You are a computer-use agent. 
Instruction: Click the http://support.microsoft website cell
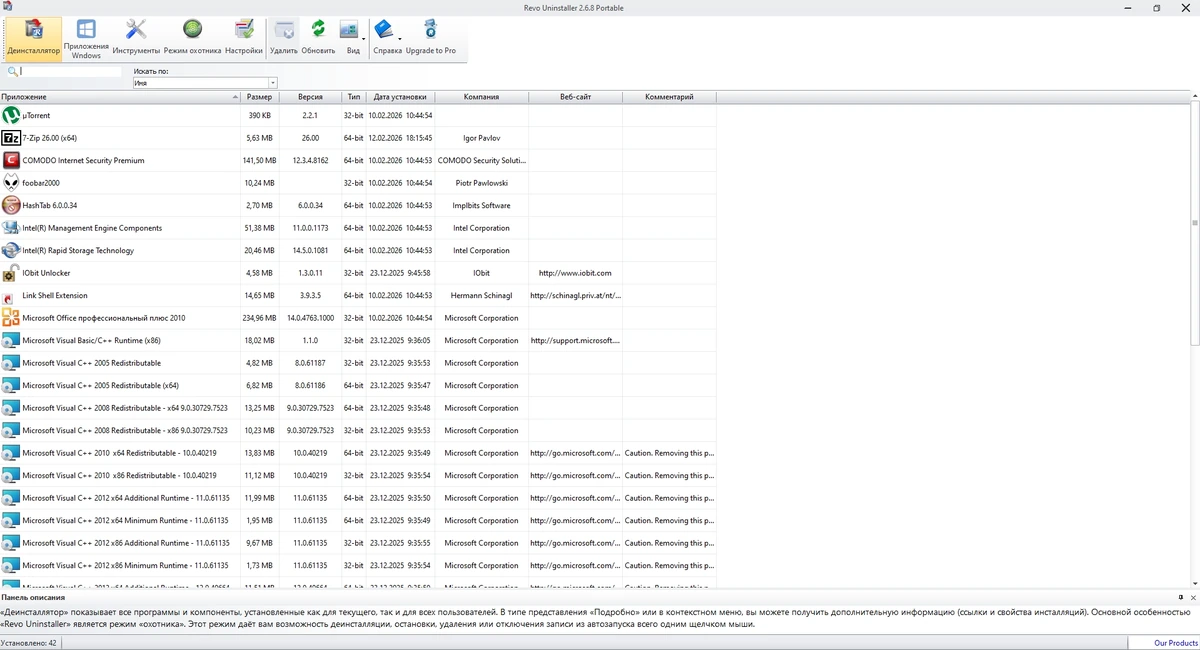coord(575,340)
